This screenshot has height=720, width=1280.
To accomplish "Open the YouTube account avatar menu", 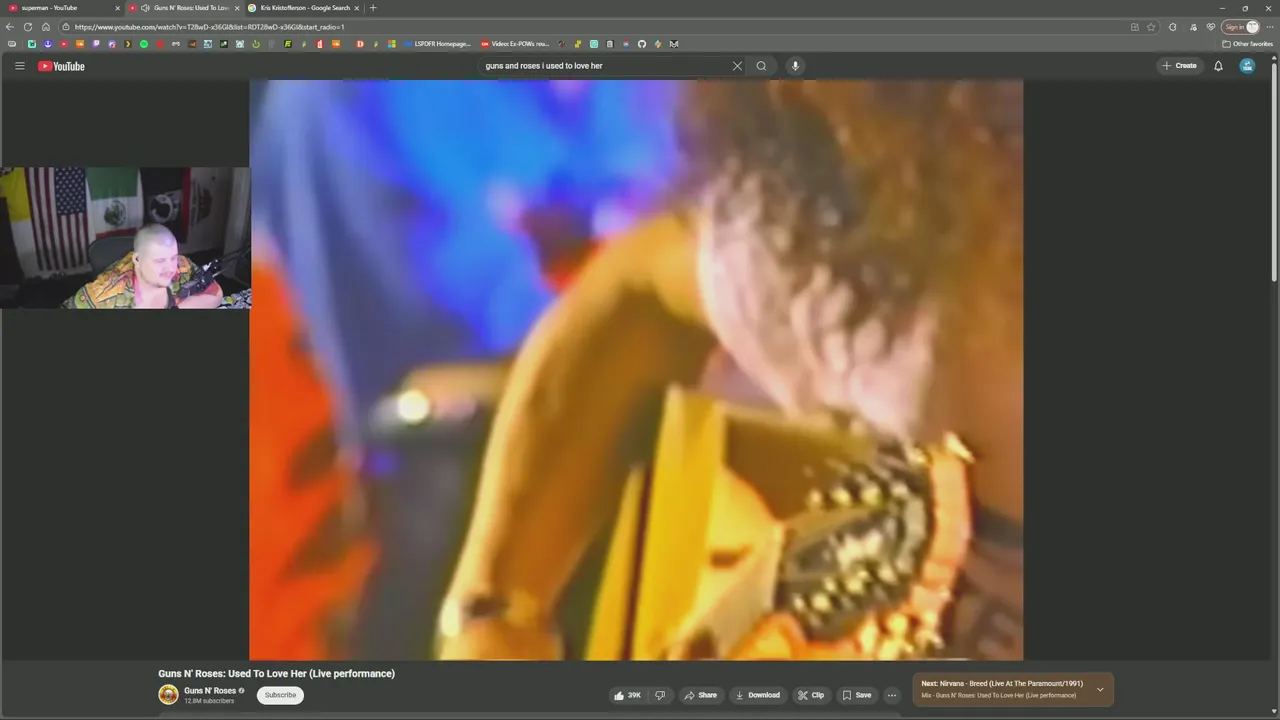I will [1247, 66].
